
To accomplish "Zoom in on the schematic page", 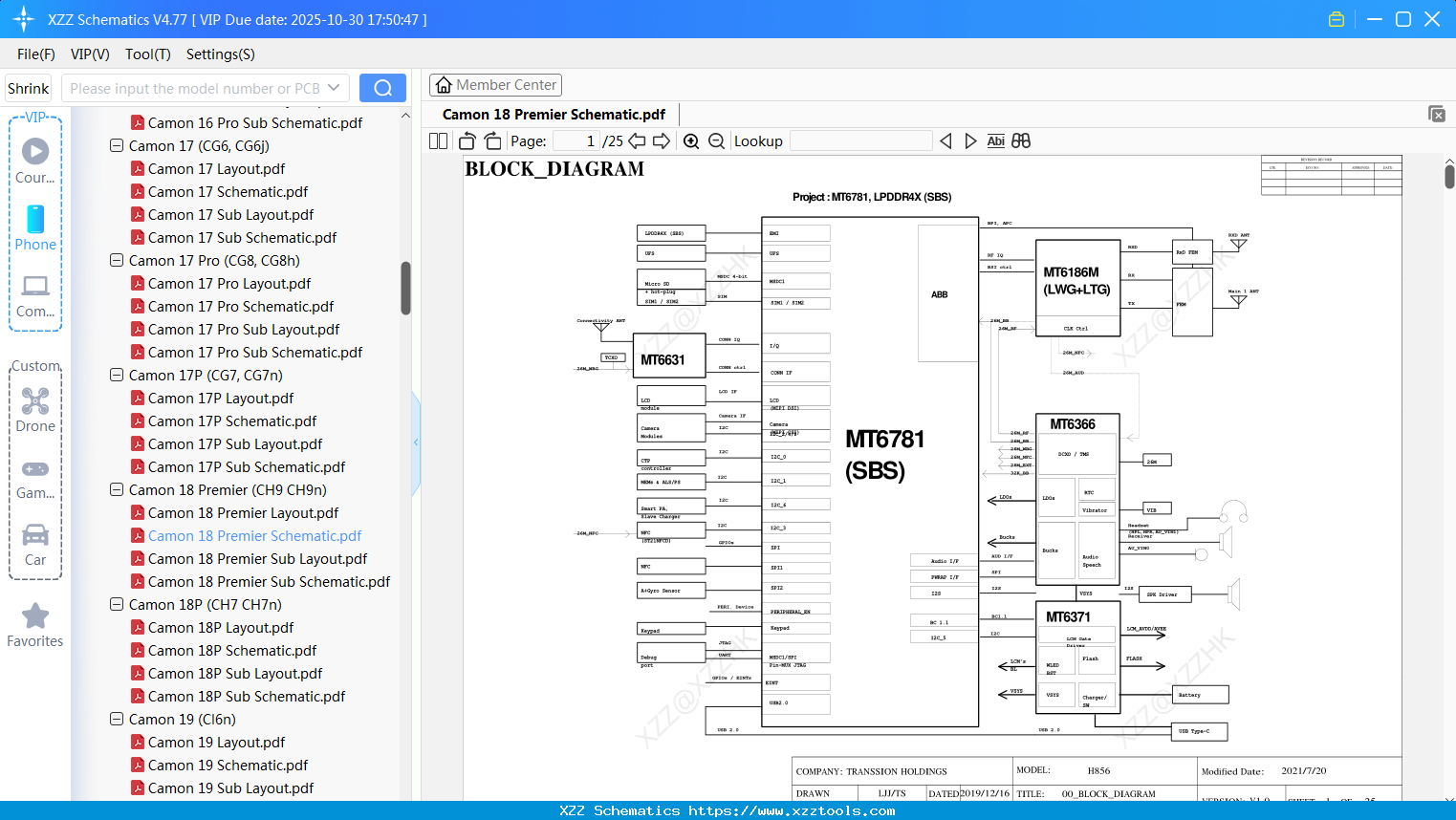I will [x=690, y=140].
